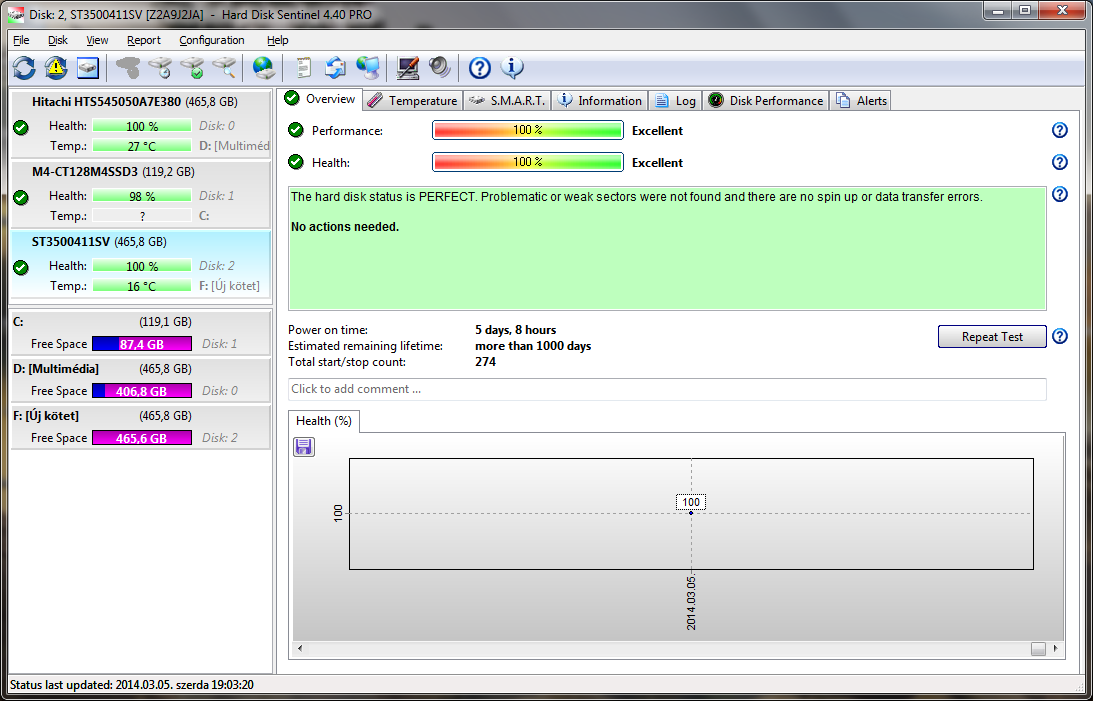Click the app icon in the title bar

click(x=15, y=14)
